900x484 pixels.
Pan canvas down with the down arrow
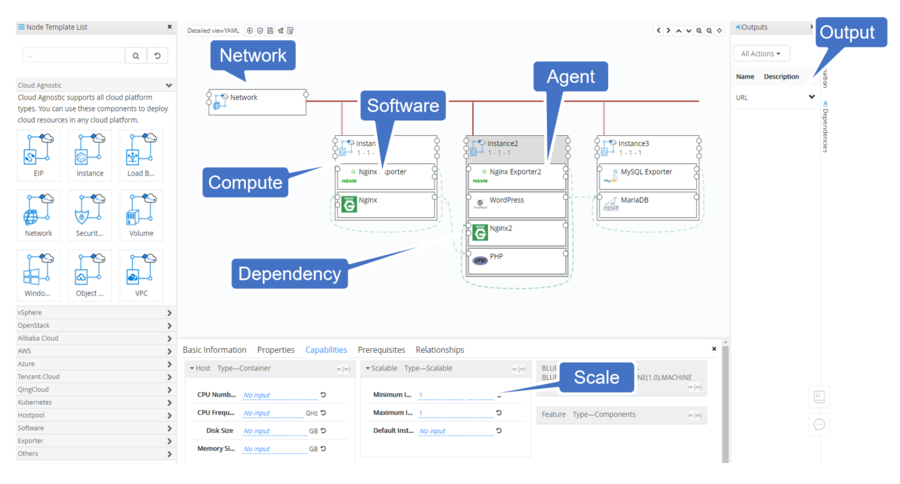[689, 30]
